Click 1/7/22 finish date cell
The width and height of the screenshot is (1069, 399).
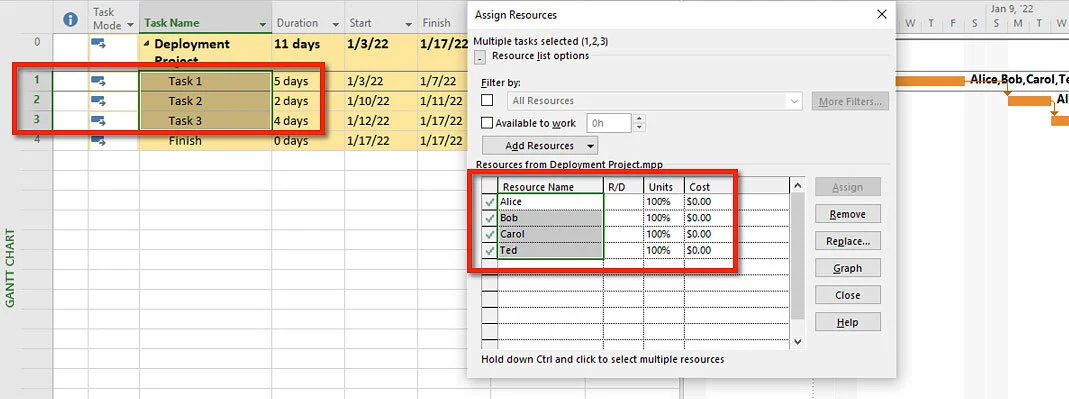coord(442,81)
